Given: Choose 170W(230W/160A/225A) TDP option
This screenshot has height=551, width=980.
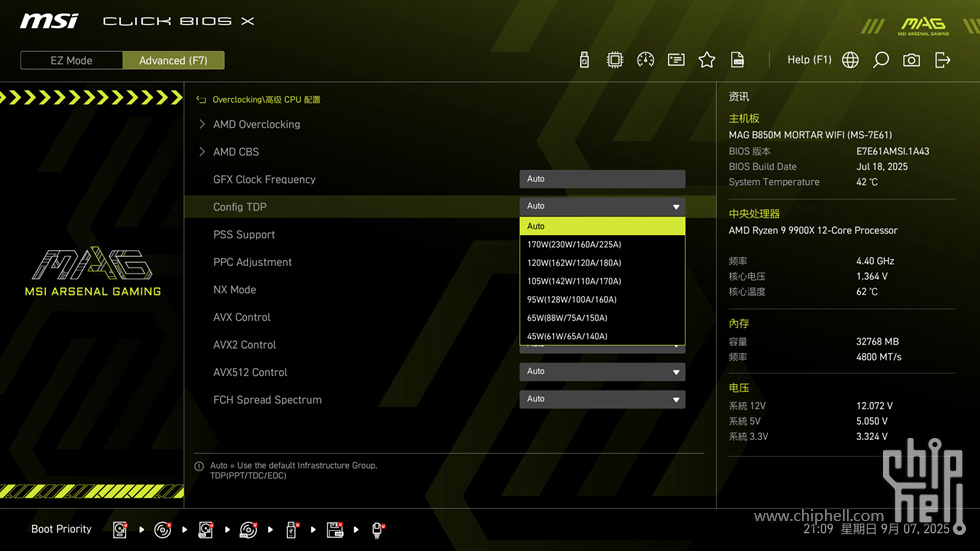Looking at the screenshot, I should (x=602, y=244).
